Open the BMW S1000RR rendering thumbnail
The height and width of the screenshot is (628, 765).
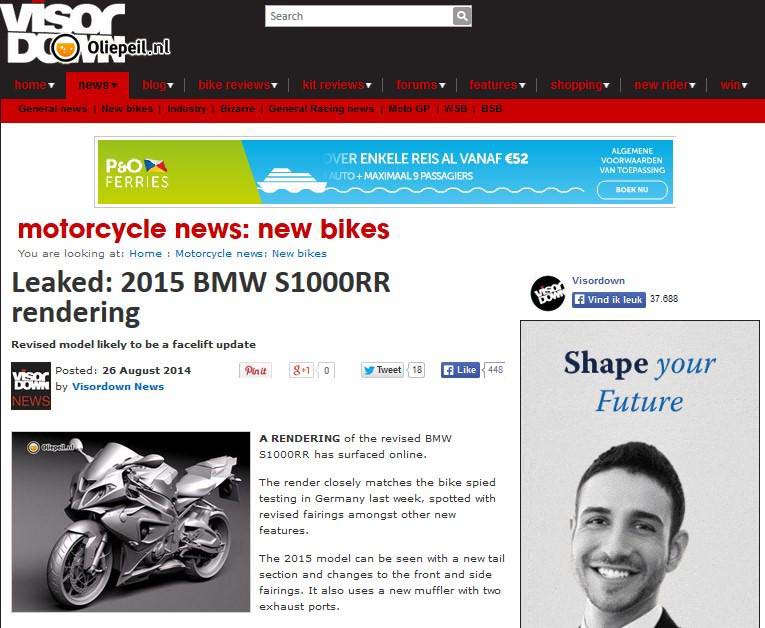(x=131, y=522)
